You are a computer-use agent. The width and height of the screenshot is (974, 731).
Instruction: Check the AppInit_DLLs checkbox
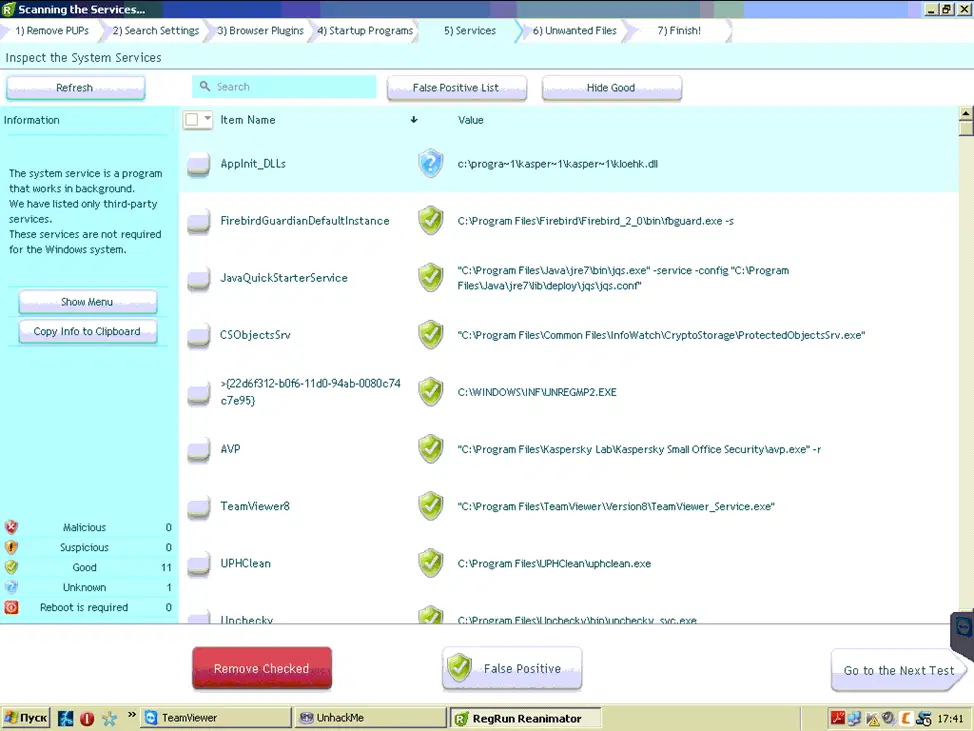199,165
